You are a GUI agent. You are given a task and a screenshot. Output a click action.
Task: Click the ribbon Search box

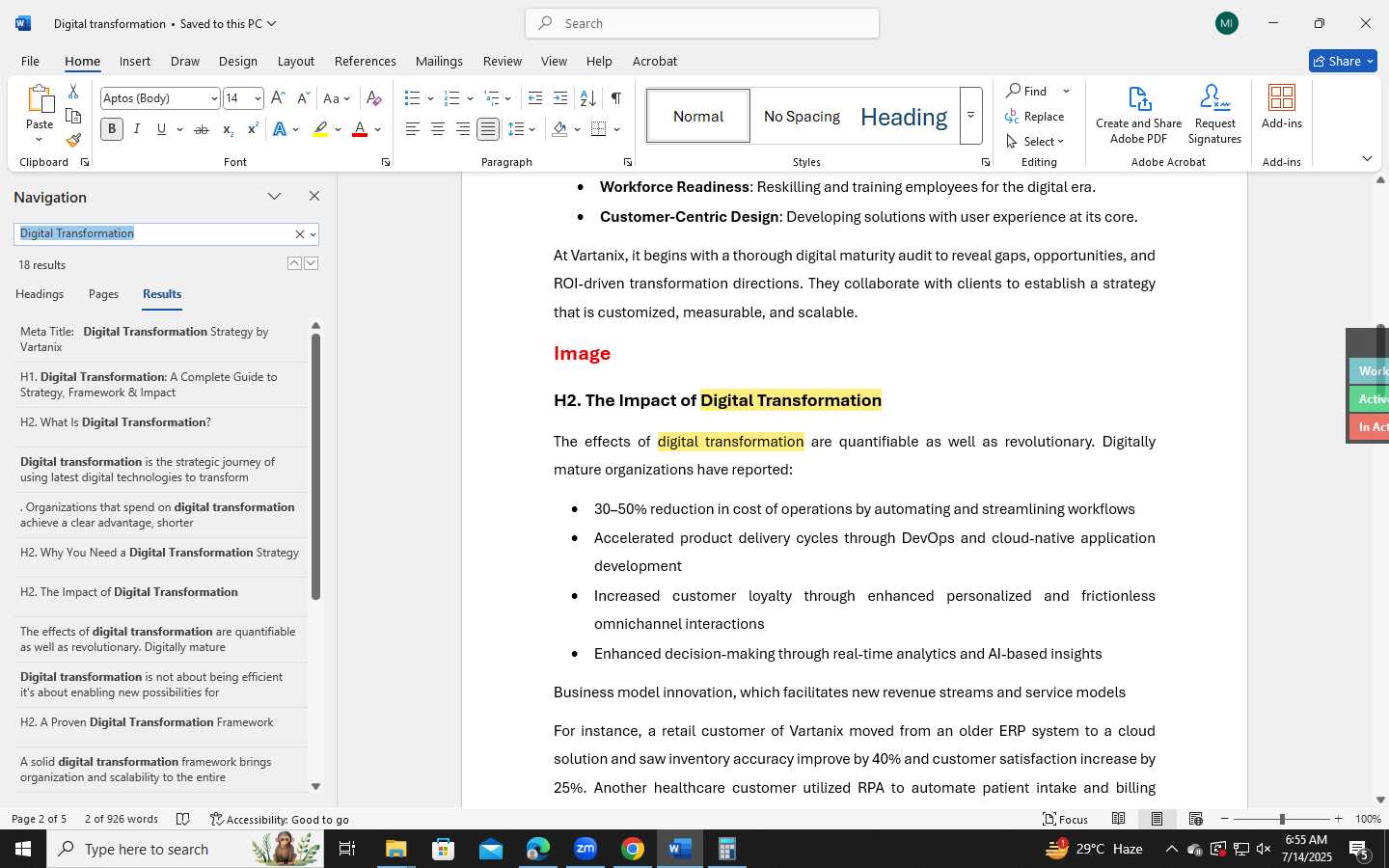click(x=702, y=23)
